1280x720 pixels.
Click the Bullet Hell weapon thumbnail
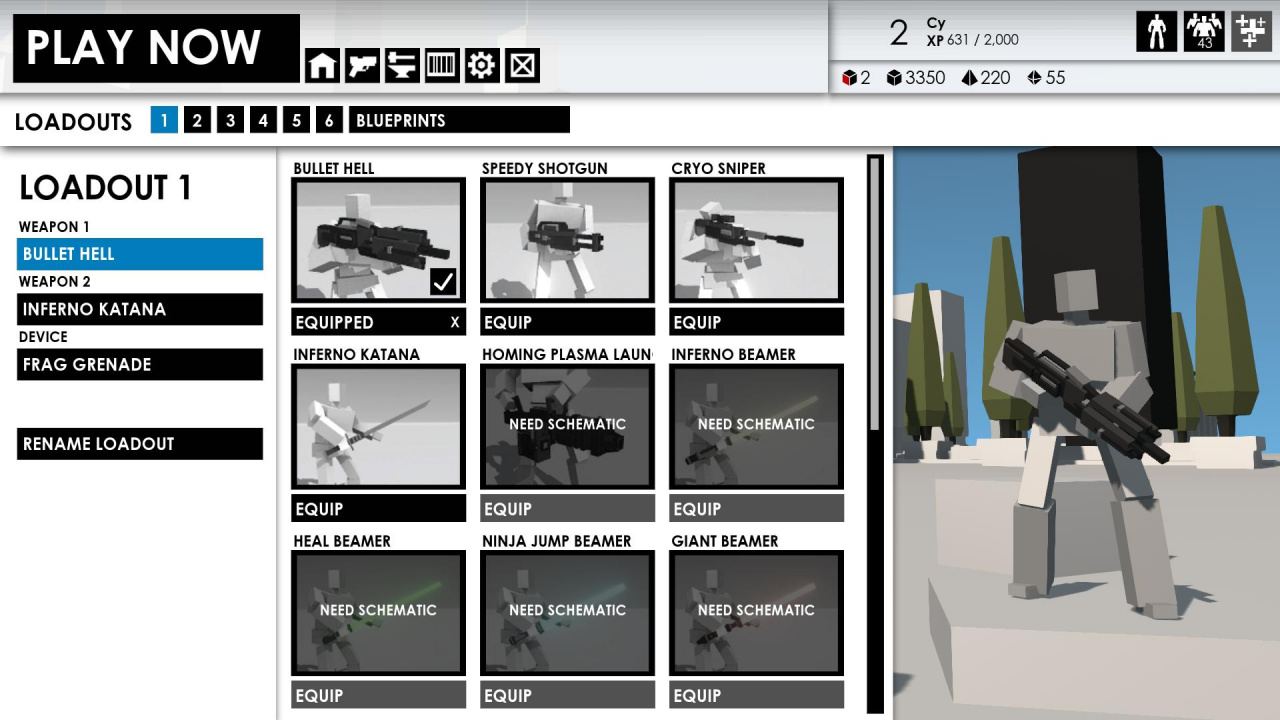(x=378, y=240)
